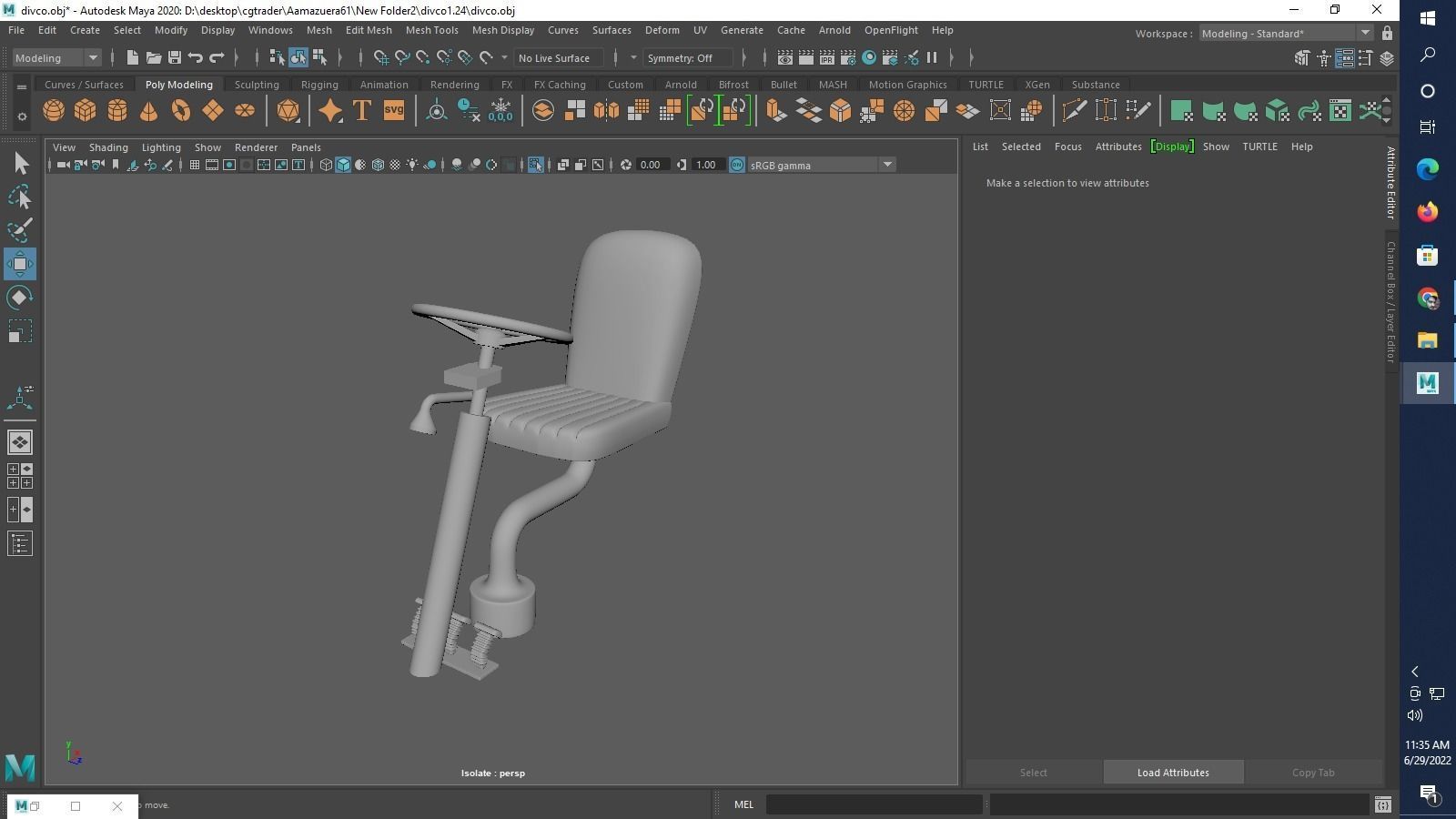The width and height of the screenshot is (1456, 819).
Task: Toggle snap to grid
Action: pos(381,57)
